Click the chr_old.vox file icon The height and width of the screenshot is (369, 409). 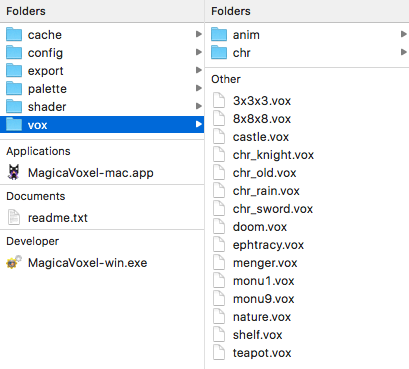pos(219,172)
